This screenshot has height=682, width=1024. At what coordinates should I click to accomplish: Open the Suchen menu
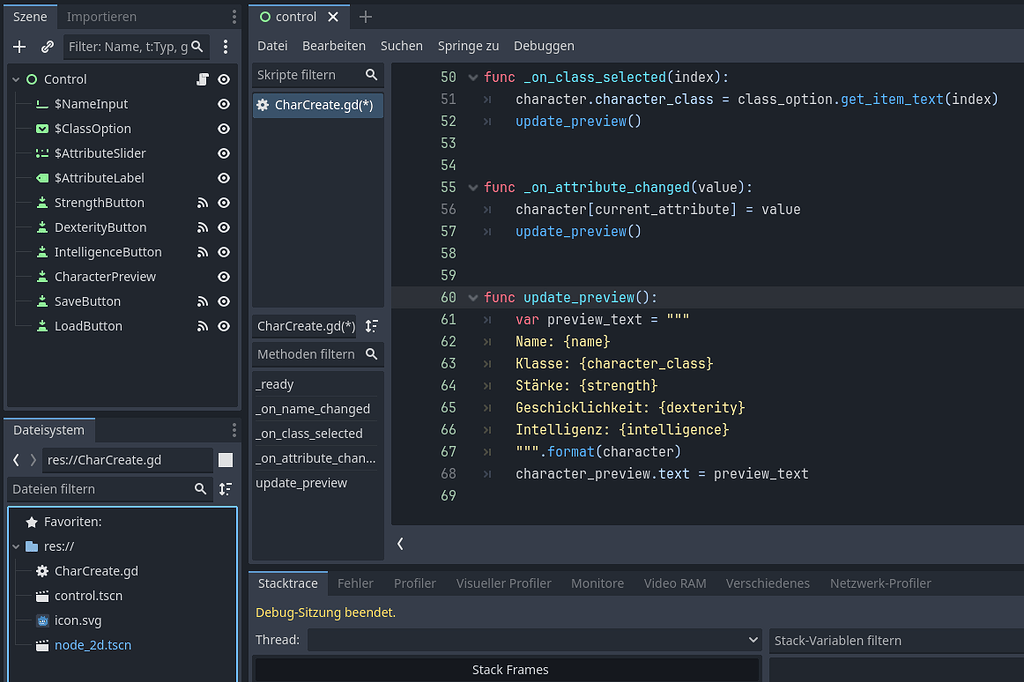(402, 46)
